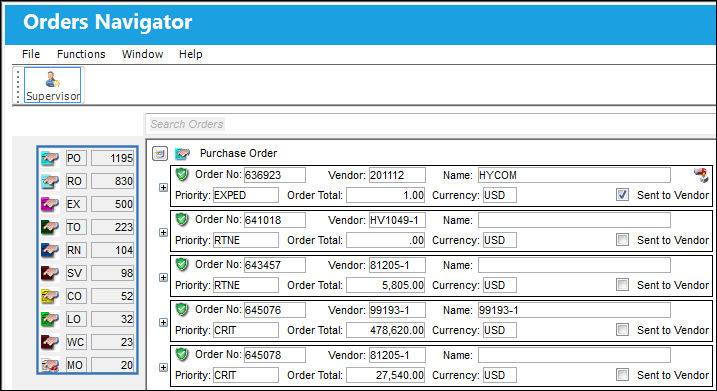Open the File menu
This screenshot has width=717, height=391.
31,54
